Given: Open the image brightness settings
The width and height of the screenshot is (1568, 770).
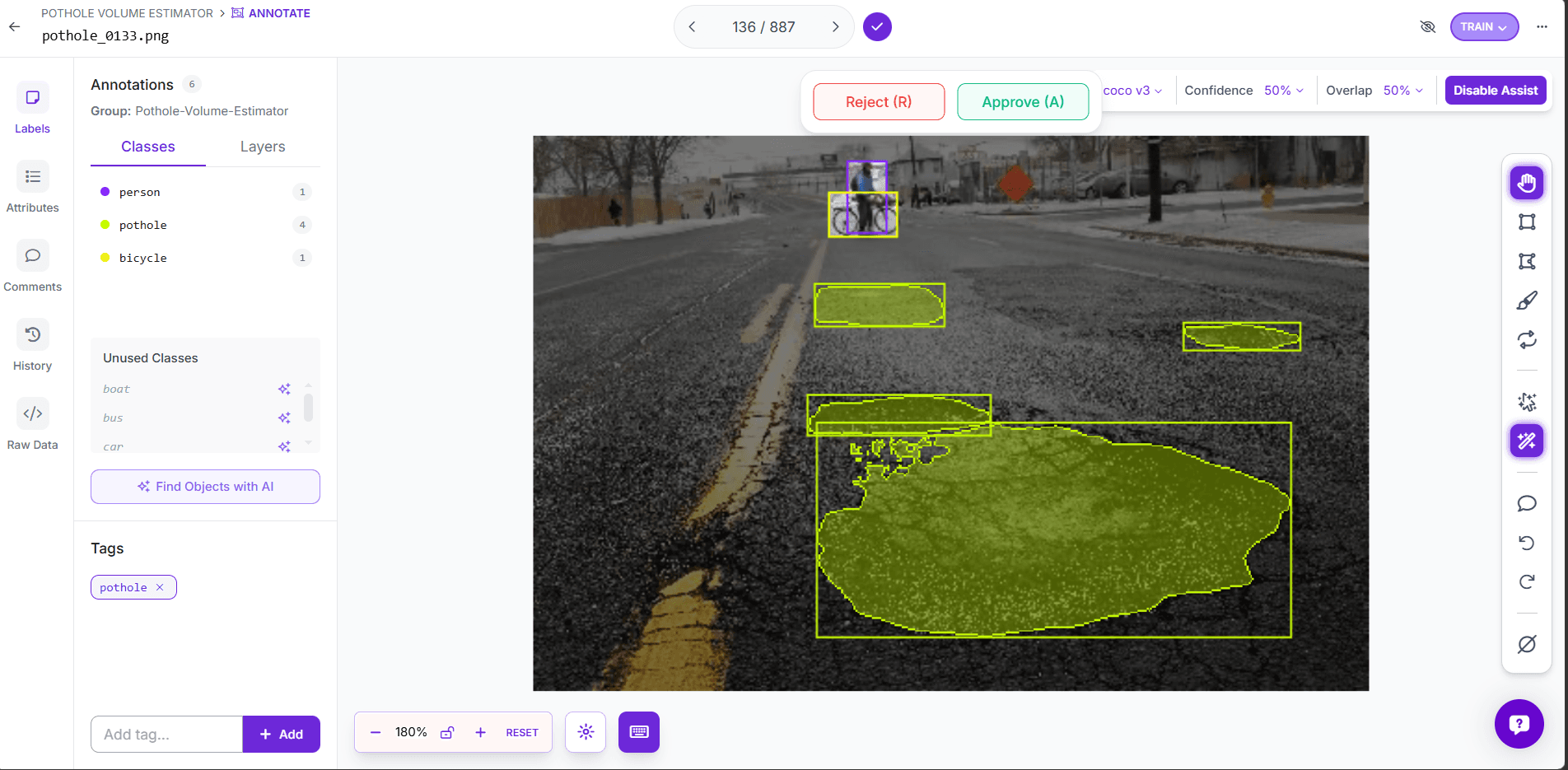Looking at the screenshot, I should click(586, 732).
